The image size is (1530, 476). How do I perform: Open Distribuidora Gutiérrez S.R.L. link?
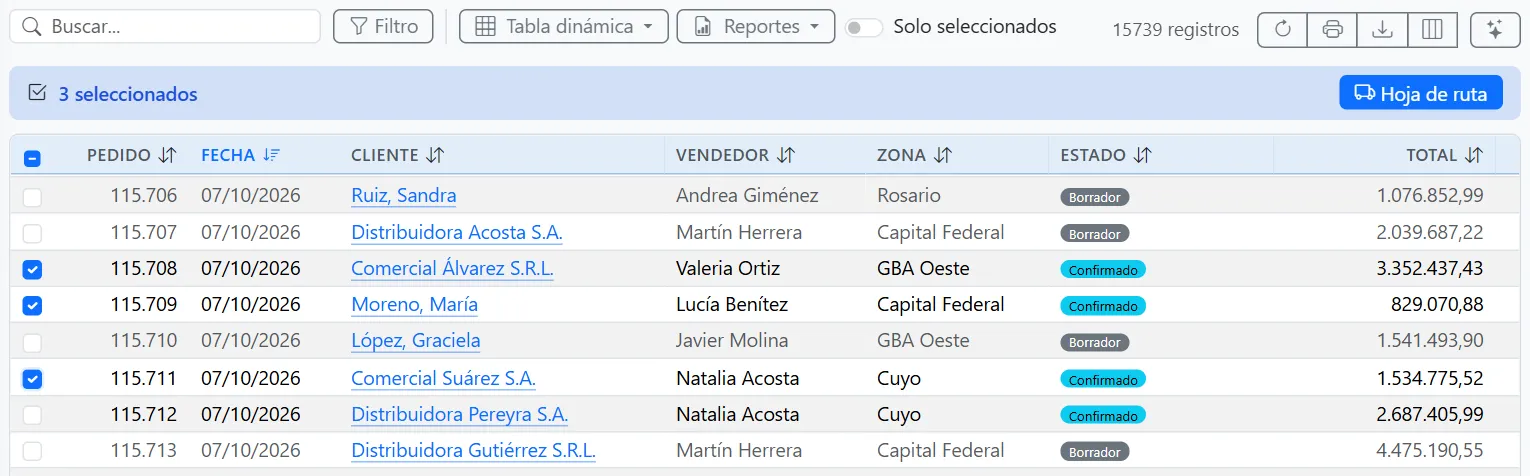(473, 451)
